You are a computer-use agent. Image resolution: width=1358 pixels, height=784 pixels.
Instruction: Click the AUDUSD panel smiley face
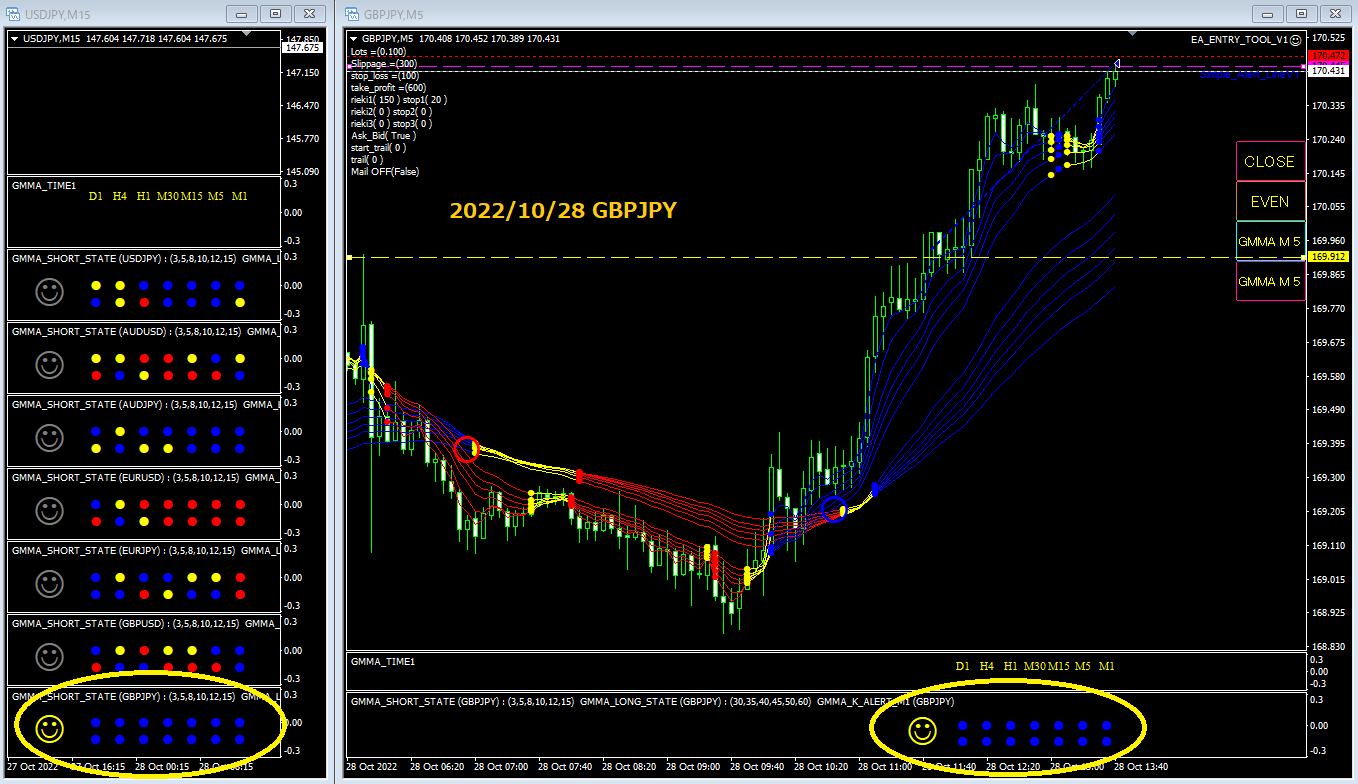click(x=49, y=365)
